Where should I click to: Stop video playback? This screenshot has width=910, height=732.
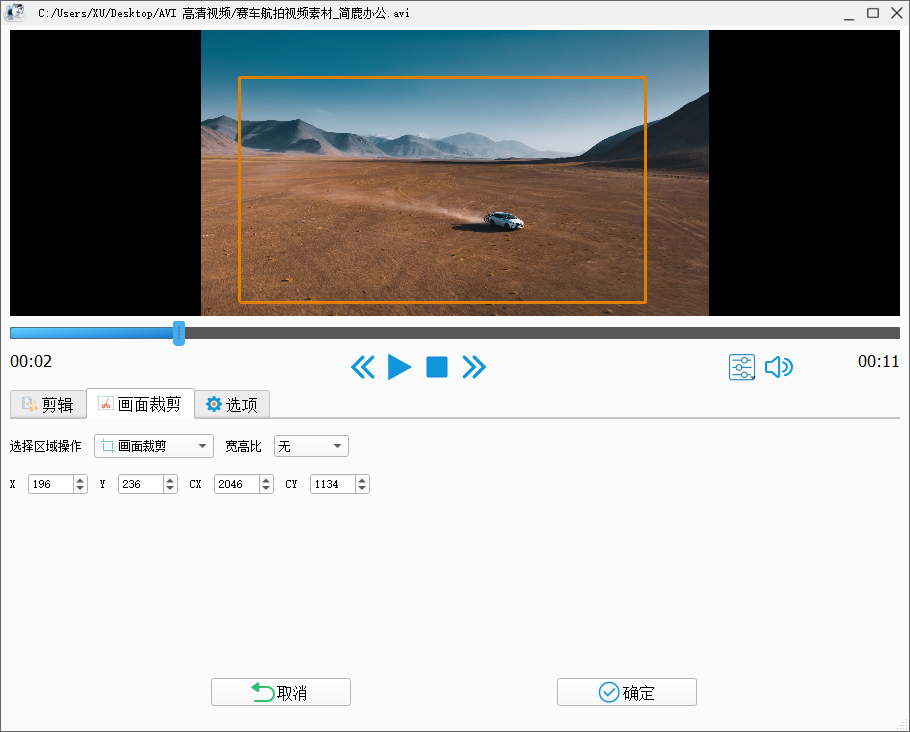437,367
